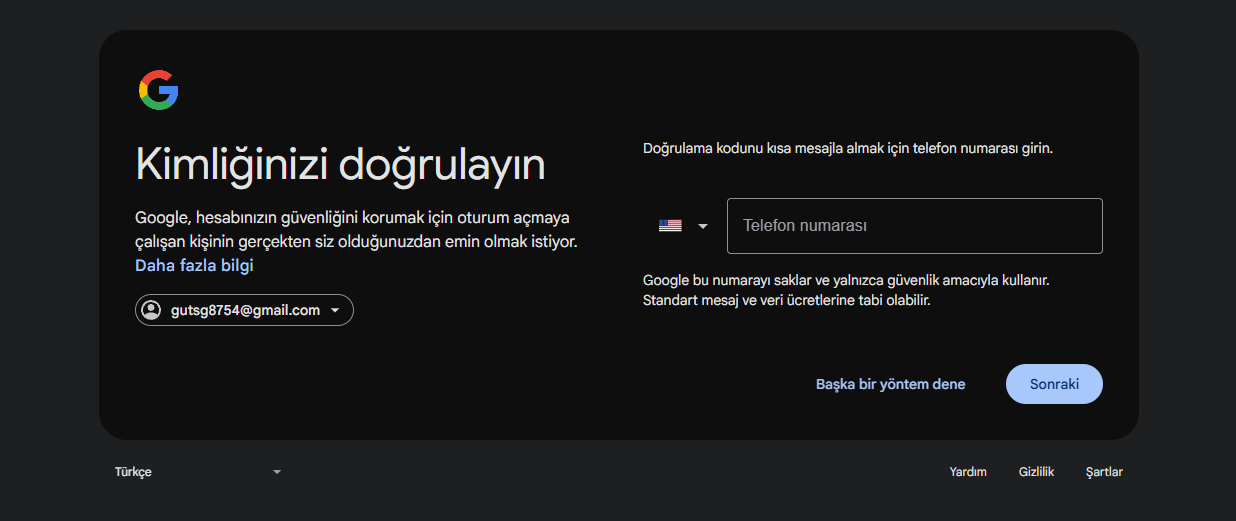Open the gutsg8754@gmail.com account switcher

tap(244, 310)
